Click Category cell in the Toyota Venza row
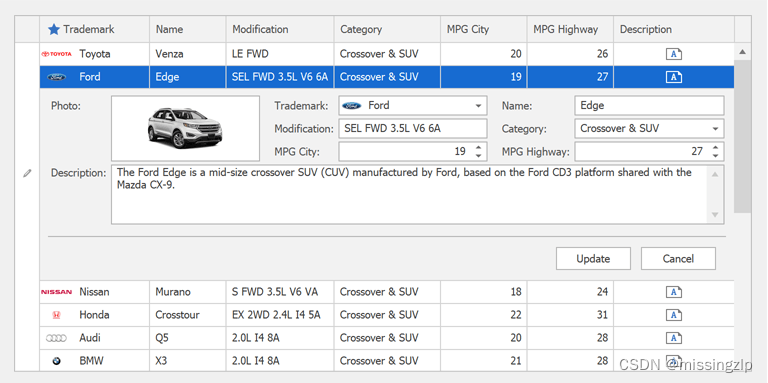This screenshot has height=383, width=768. click(387, 54)
